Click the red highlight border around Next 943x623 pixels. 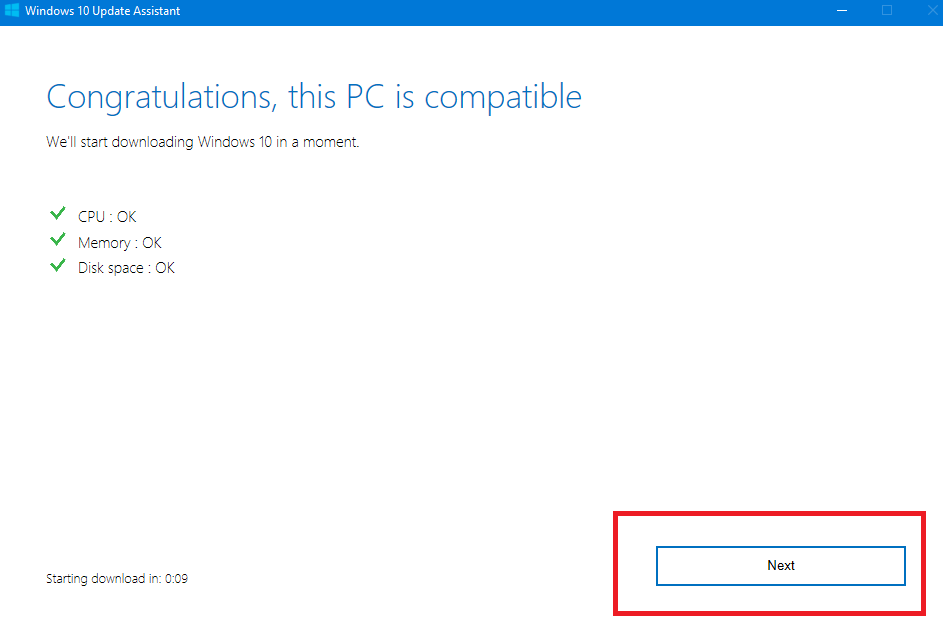(769, 514)
